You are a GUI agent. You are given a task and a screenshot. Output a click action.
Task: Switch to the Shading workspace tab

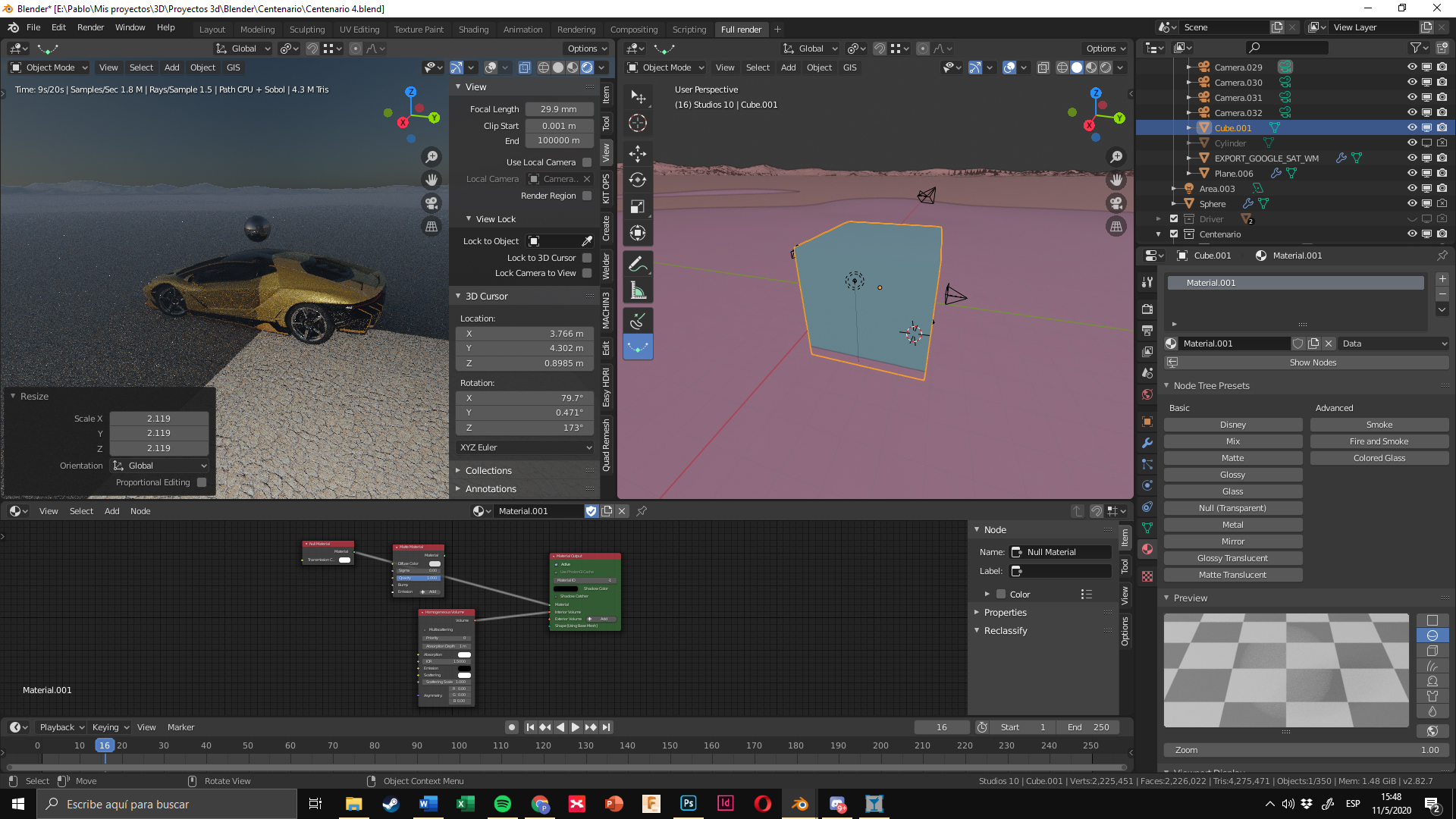[x=473, y=30]
